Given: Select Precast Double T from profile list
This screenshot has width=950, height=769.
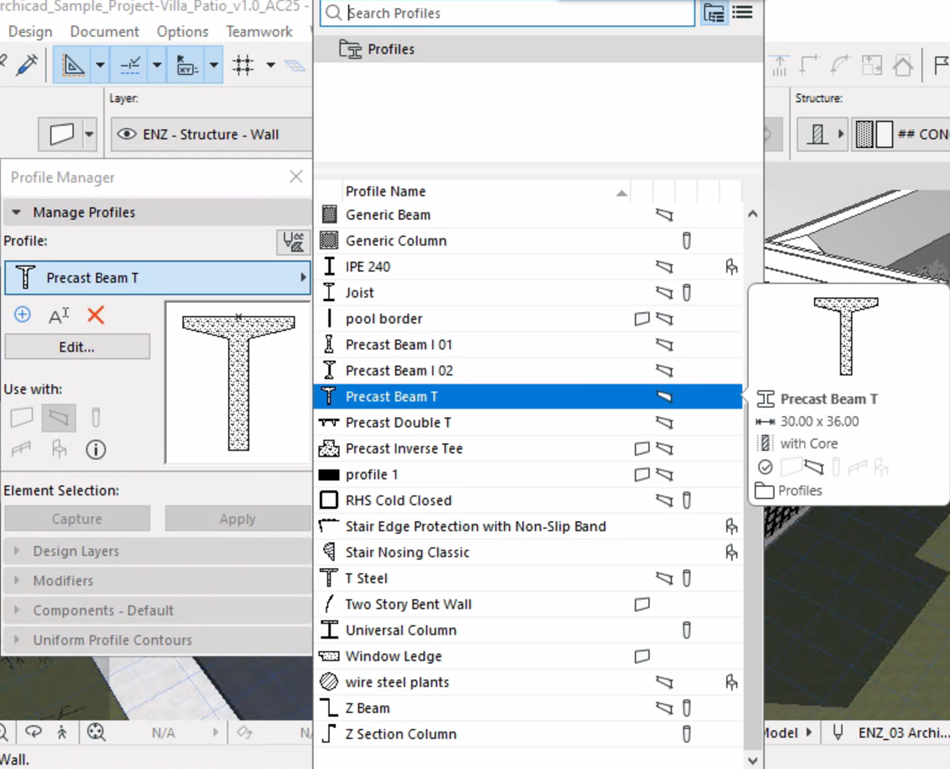Looking at the screenshot, I should pyautogui.click(x=398, y=422).
